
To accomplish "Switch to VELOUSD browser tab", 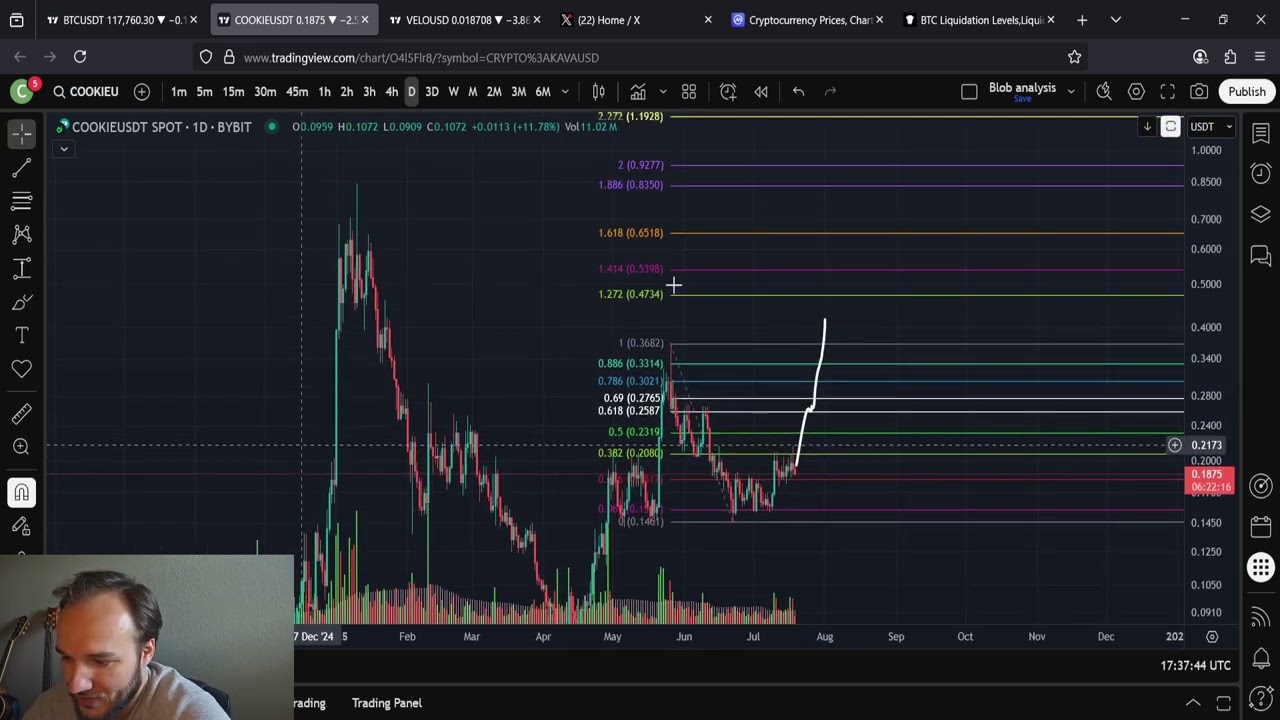I will [463, 20].
